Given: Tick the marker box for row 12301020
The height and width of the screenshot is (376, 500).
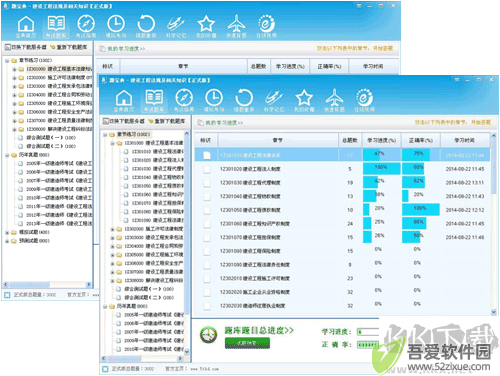Looking at the screenshot, I should click(207, 169).
